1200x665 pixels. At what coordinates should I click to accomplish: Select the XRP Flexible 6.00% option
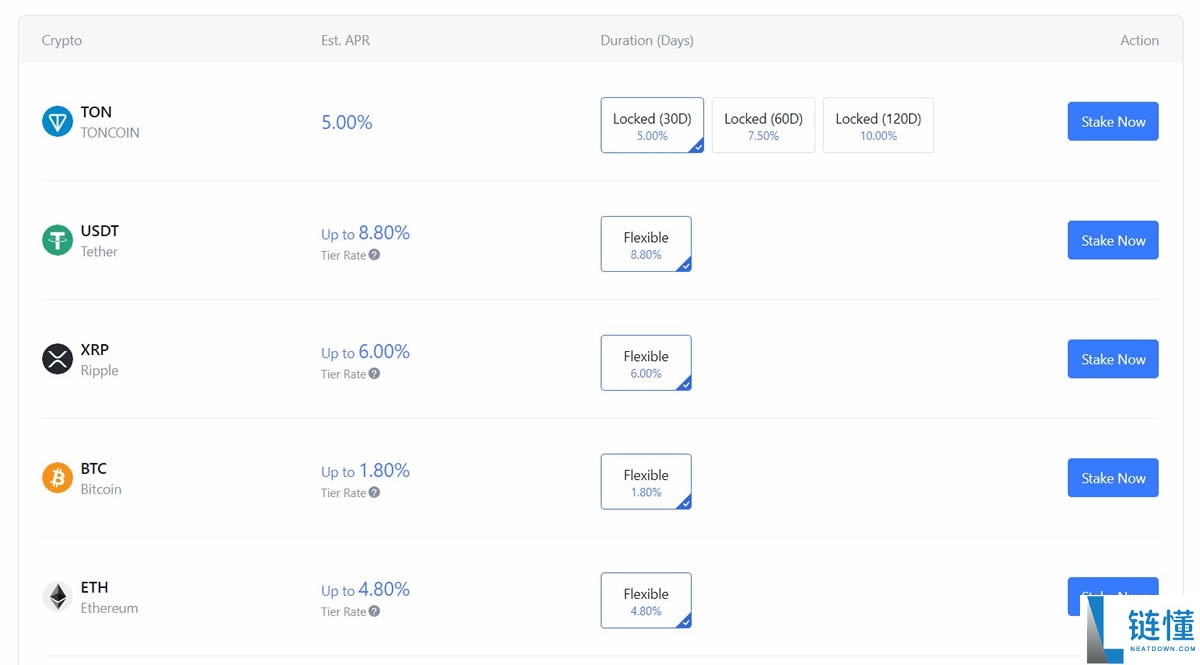tap(646, 363)
